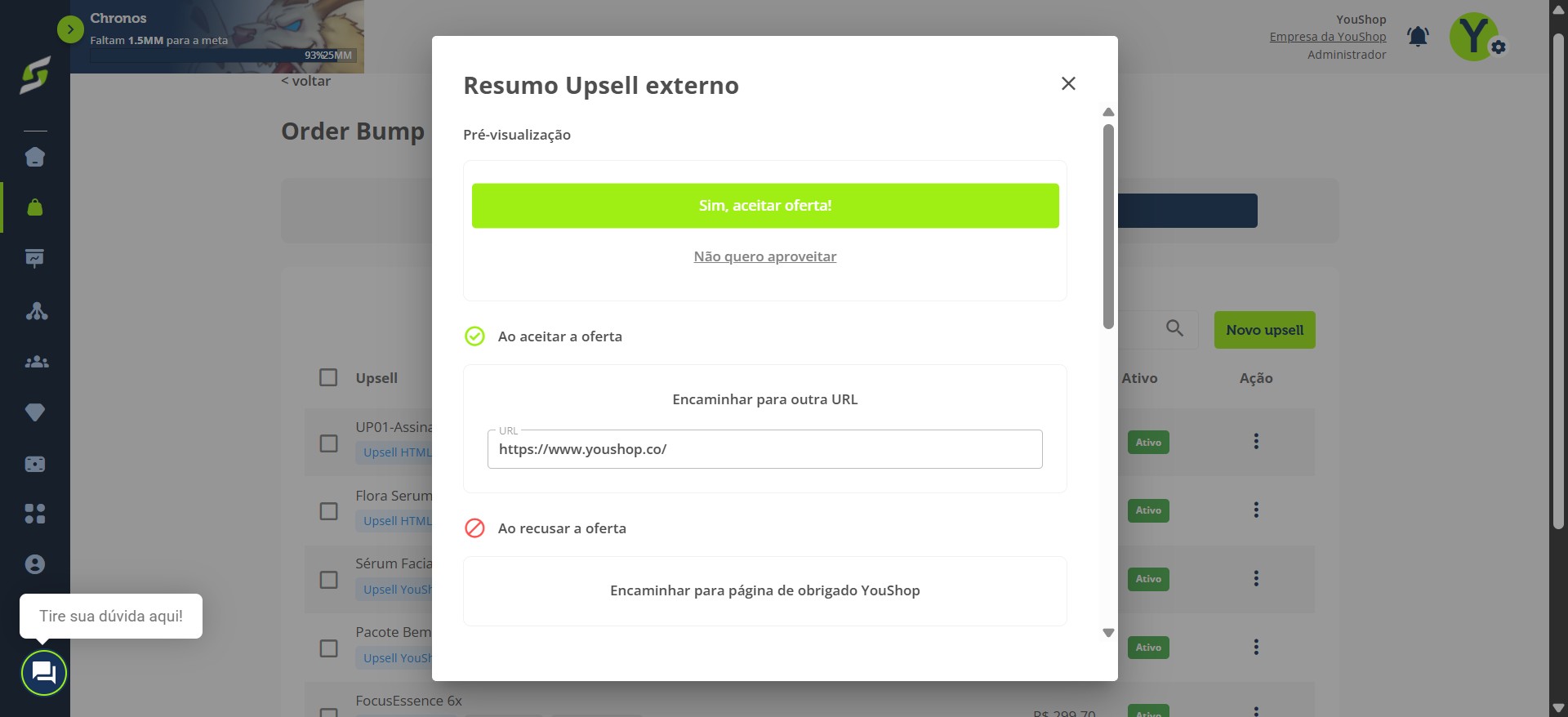Click the URL input field

765,449
